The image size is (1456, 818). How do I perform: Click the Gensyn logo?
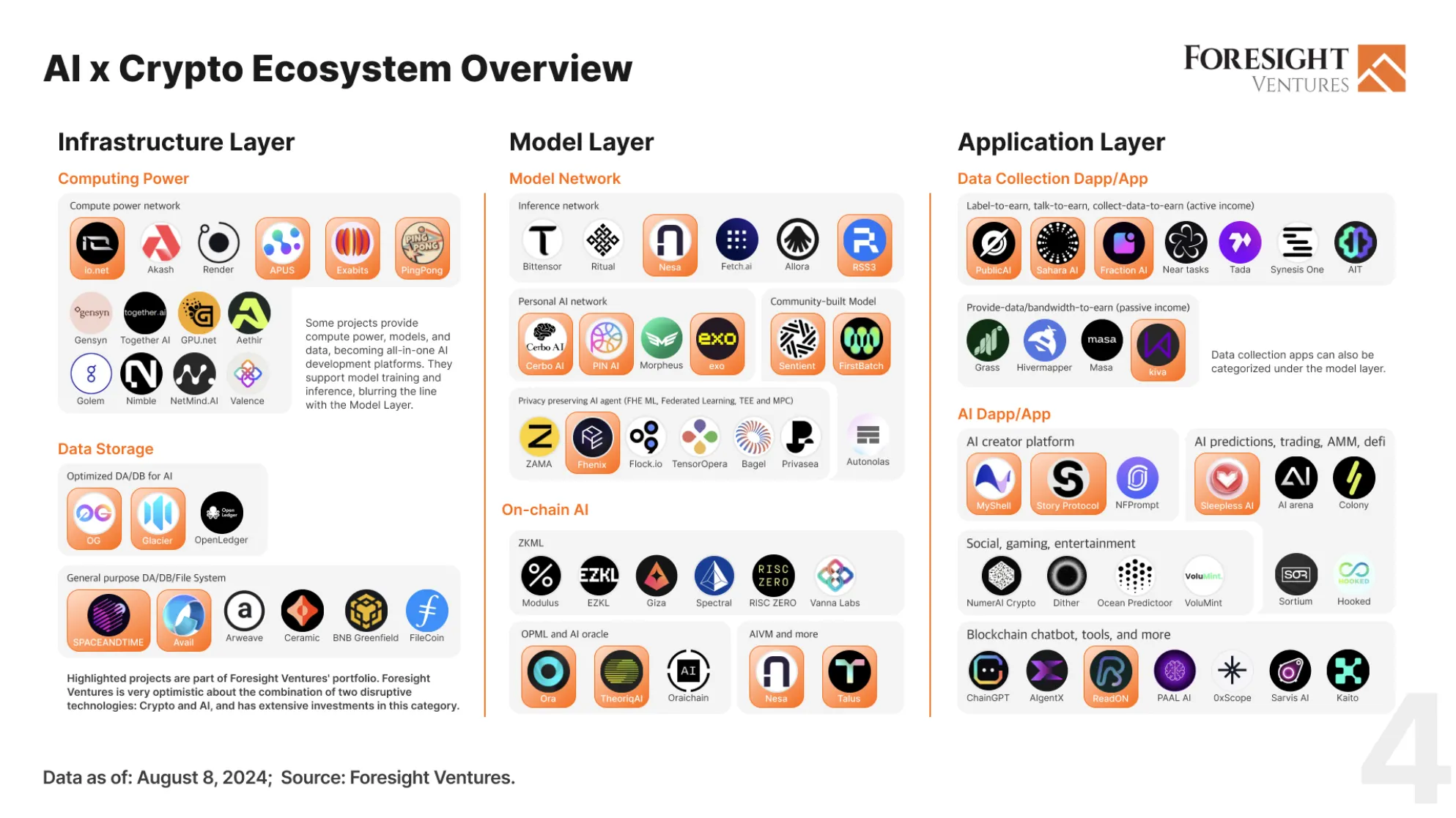tap(91, 313)
